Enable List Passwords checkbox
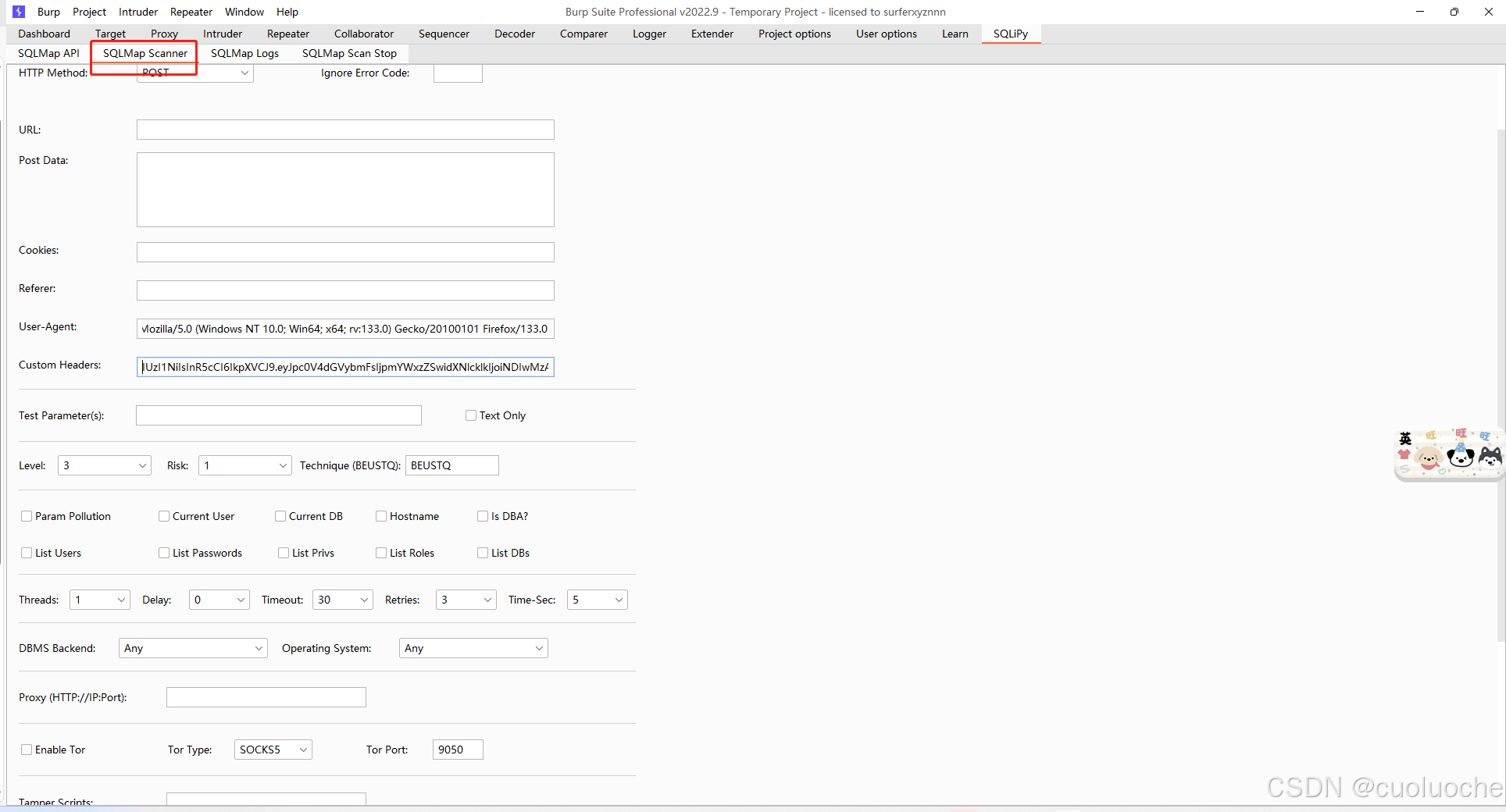The height and width of the screenshot is (812, 1506). [x=164, y=553]
